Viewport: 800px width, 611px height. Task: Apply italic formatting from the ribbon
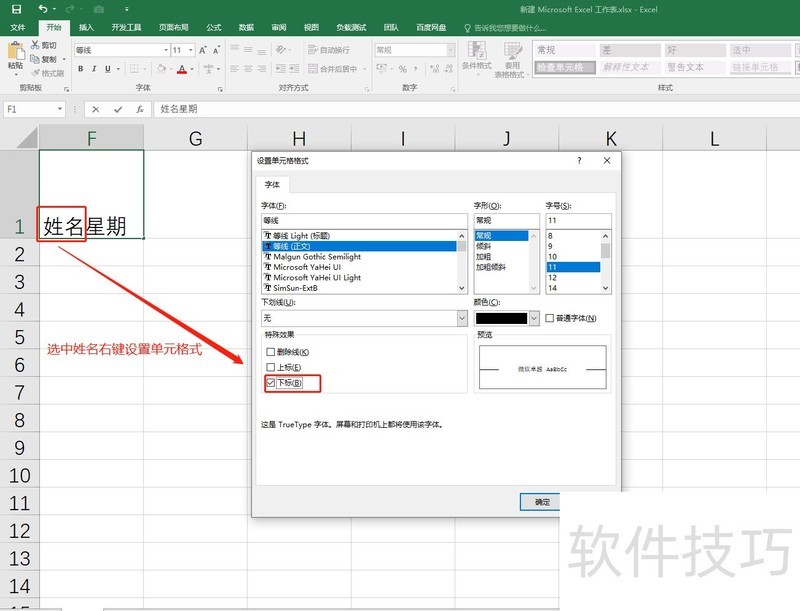click(x=94, y=68)
